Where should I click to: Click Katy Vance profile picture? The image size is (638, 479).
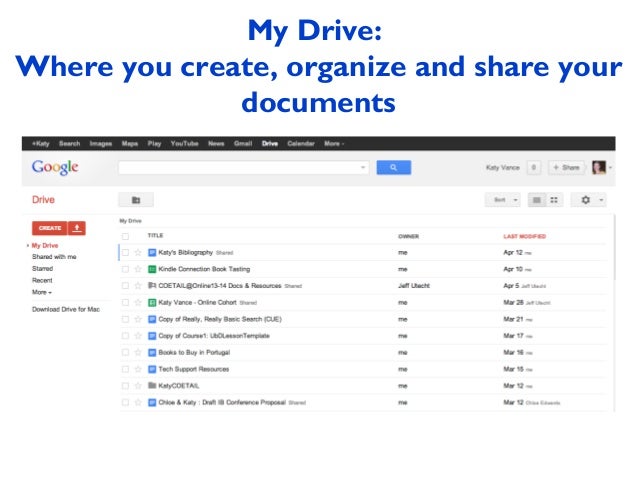[x=599, y=167]
